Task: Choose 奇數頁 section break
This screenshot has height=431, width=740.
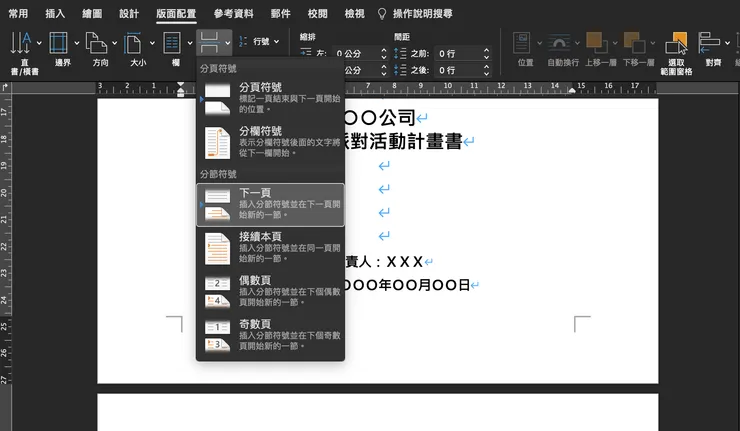Action: (270, 335)
